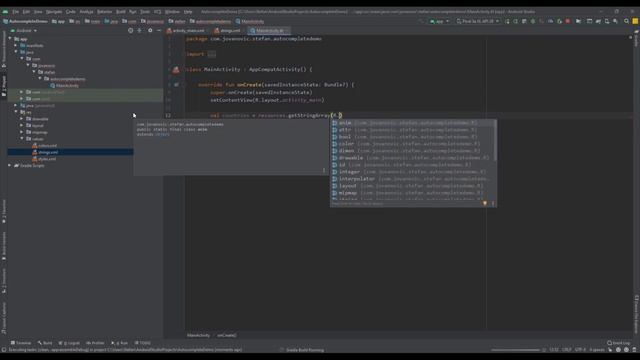Choose 'bool' in the completion list

[x=412, y=137]
